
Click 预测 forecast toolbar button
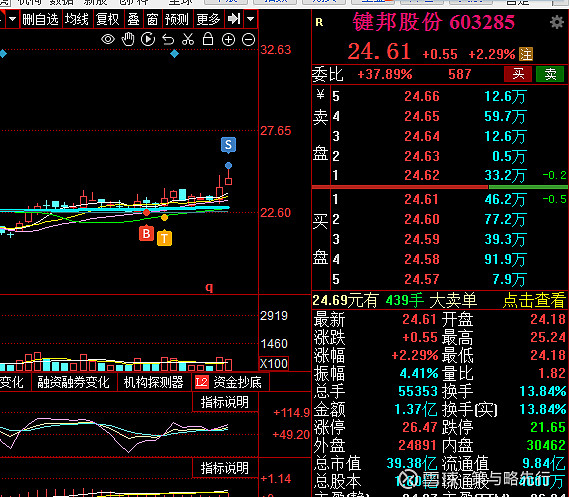pyautogui.click(x=177, y=19)
